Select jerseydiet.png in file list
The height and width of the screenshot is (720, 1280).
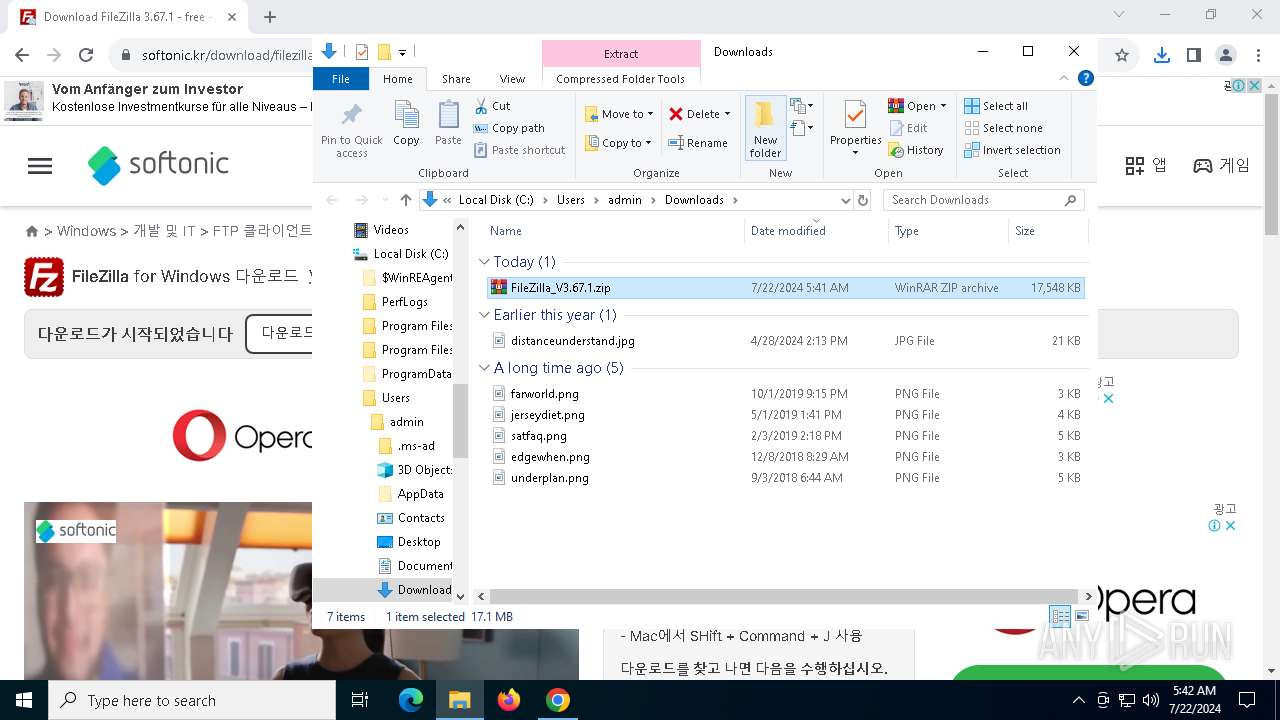(x=785, y=415)
